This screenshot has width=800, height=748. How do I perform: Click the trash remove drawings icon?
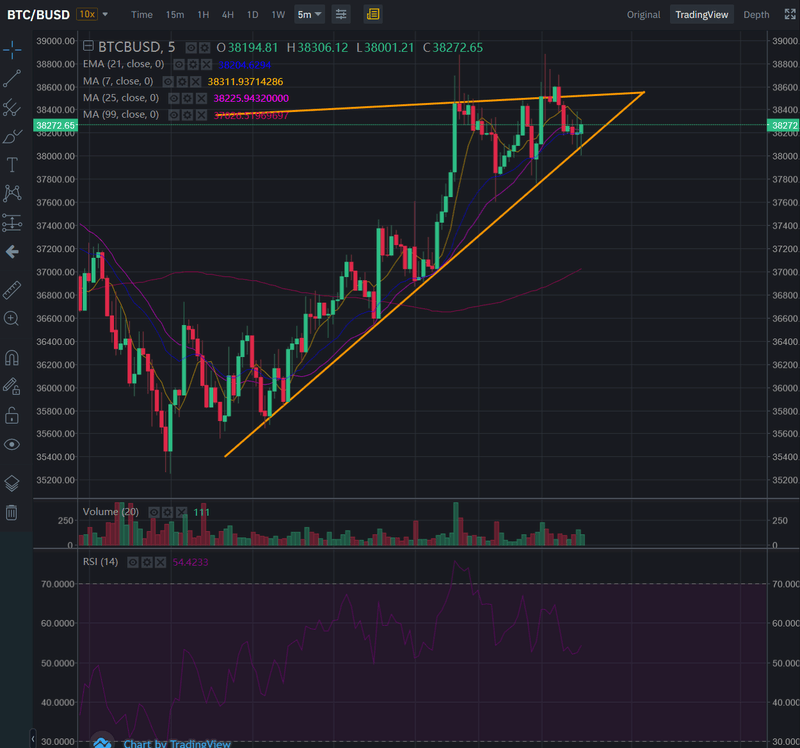point(12,512)
